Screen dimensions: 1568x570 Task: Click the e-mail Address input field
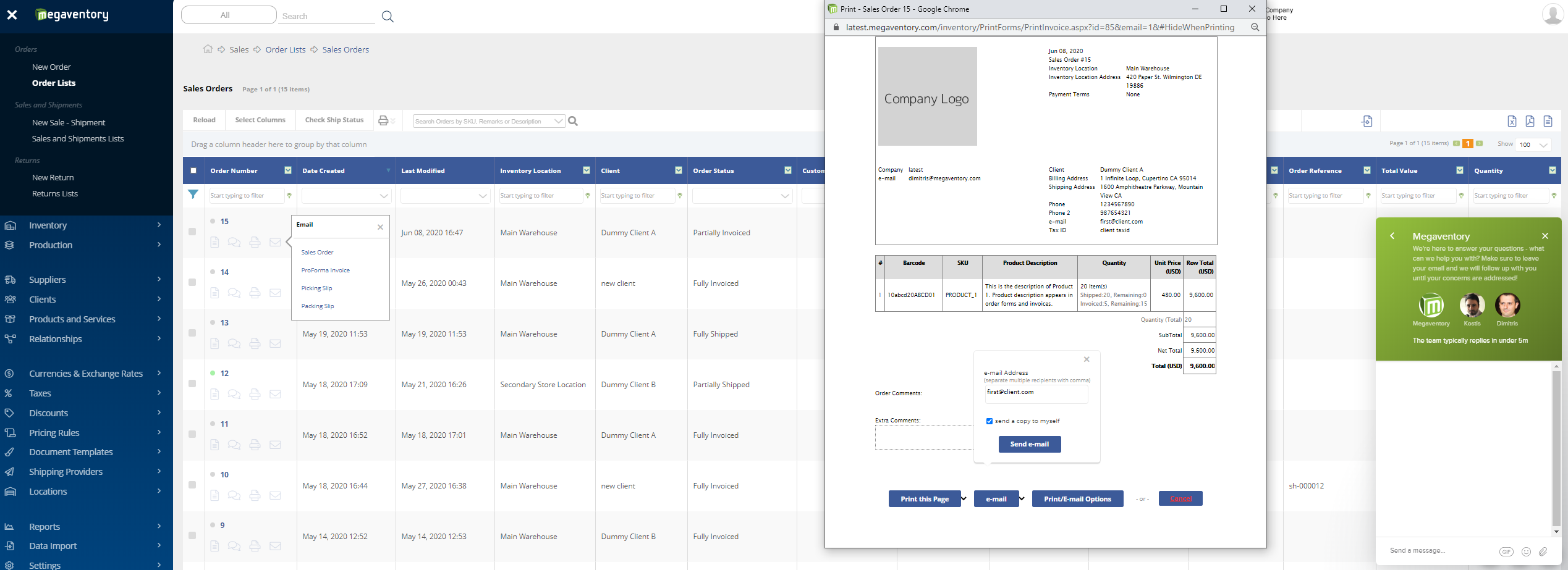pos(1036,393)
